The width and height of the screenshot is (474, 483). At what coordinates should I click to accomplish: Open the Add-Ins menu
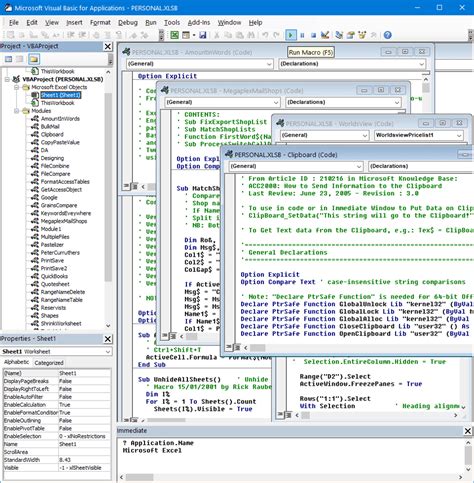click(199, 23)
